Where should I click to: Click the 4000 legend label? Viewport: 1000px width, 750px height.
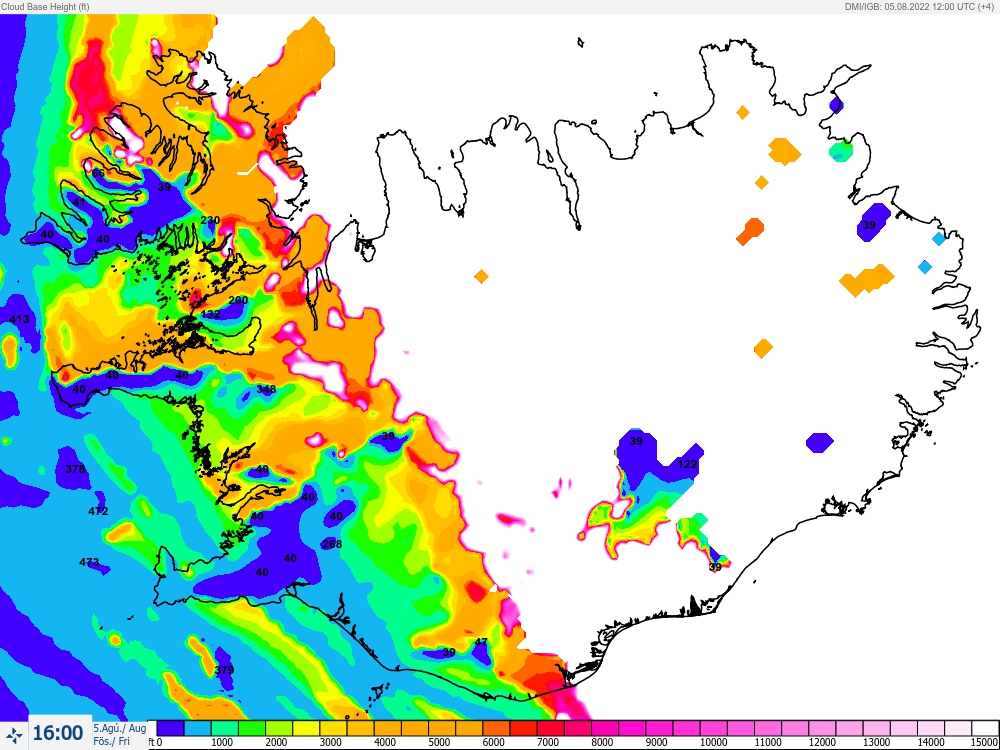[385, 742]
